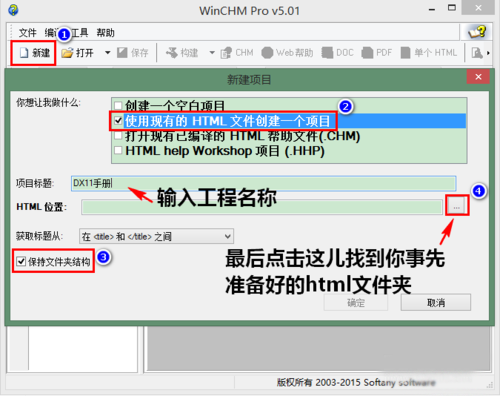Open the 文件 menu
This screenshot has width=500, height=396.
tap(27, 33)
